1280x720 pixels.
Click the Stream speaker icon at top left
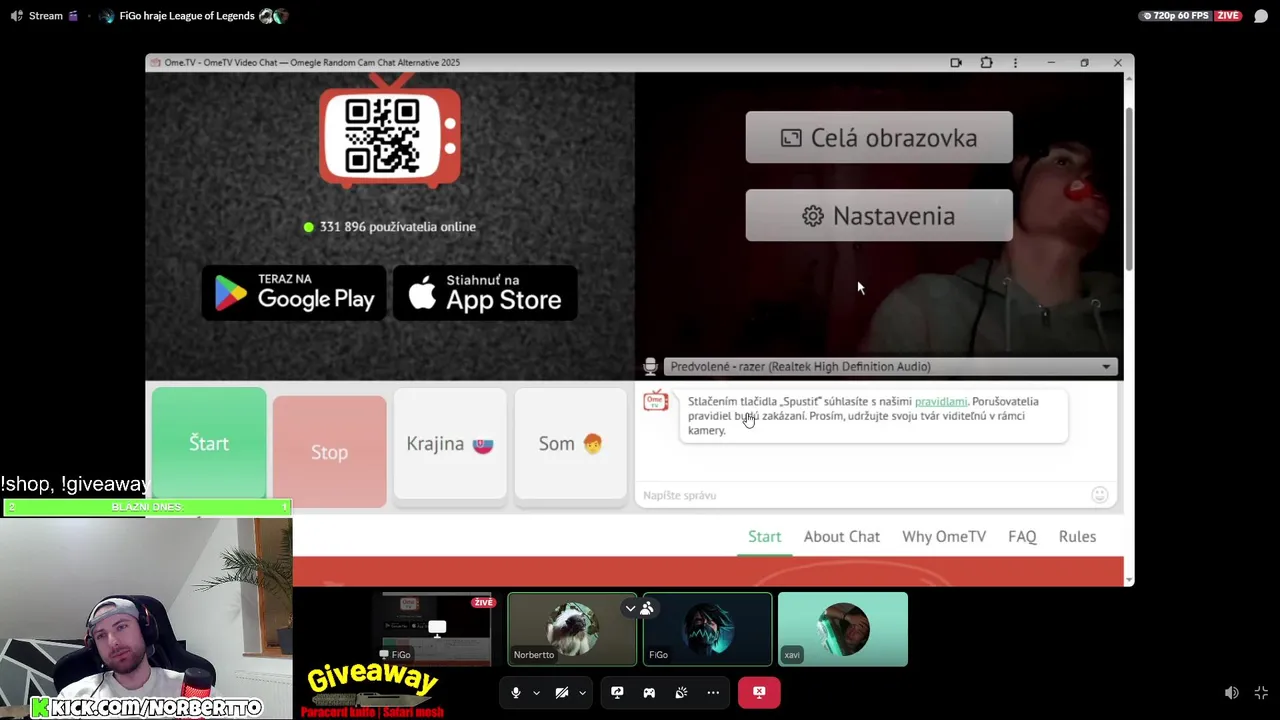(x=16, y=16)
